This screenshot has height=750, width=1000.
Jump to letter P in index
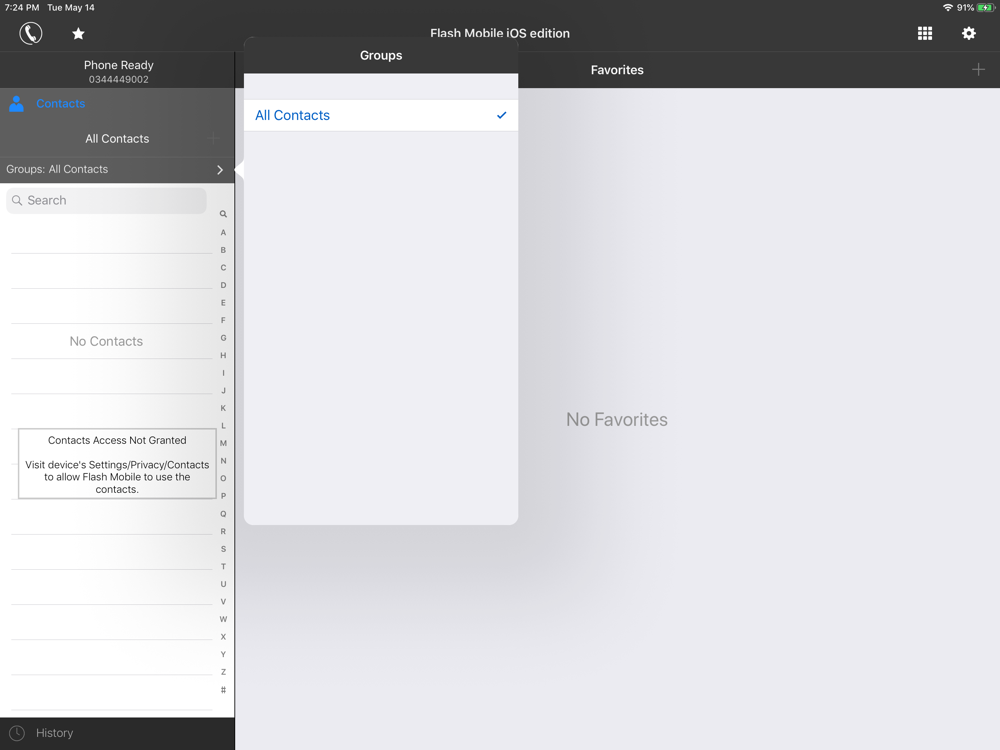pos(223,496)
